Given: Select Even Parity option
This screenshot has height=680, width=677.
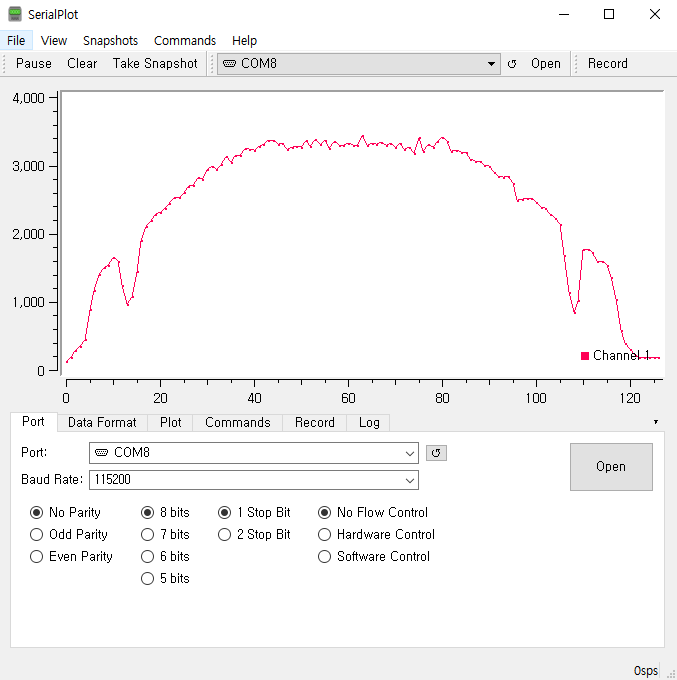Looking at the screenshot, I should [x=72, y=556].
